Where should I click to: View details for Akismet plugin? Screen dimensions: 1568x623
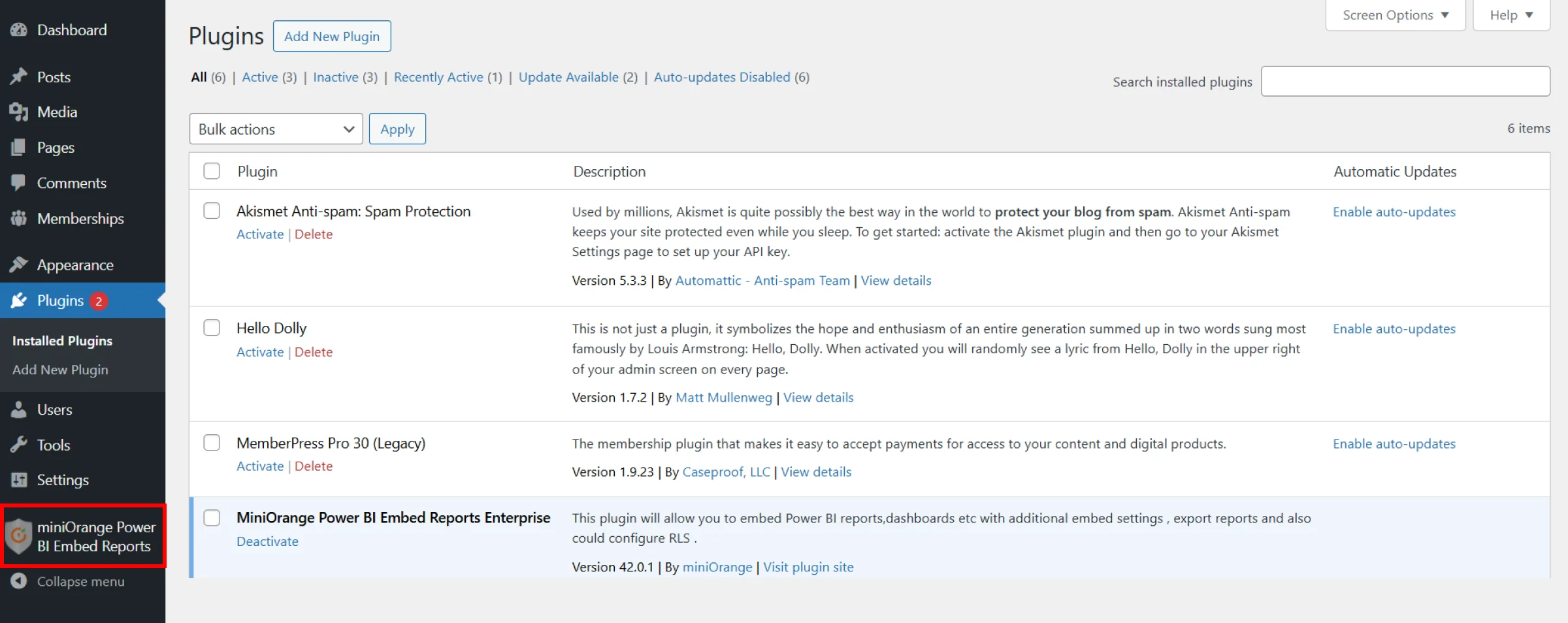coord(896,280)
